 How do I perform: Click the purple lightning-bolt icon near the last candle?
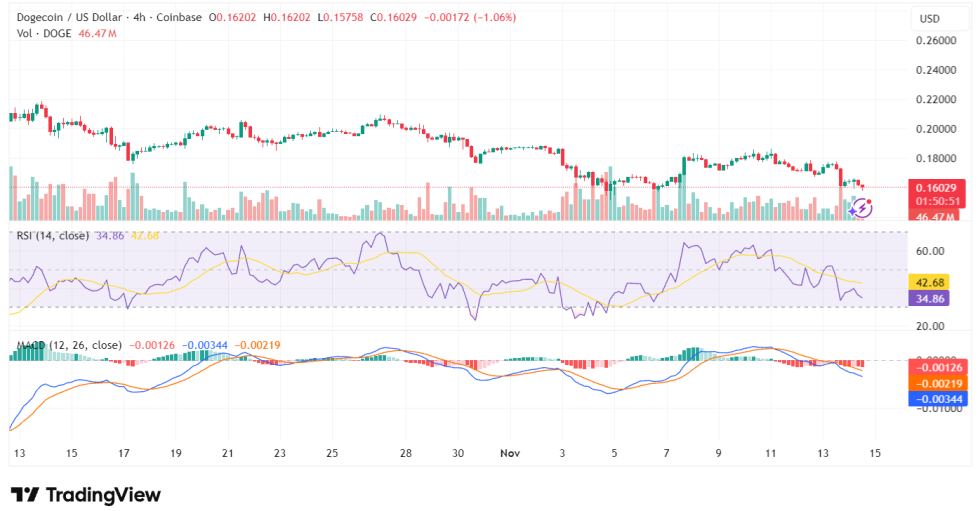pyautogui.click(x=863, y=207)
